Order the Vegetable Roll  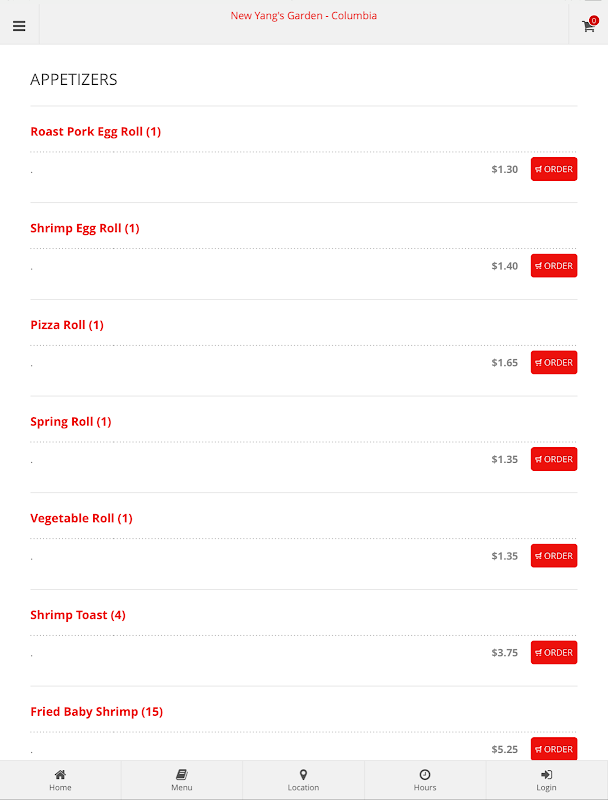point(554,556)
